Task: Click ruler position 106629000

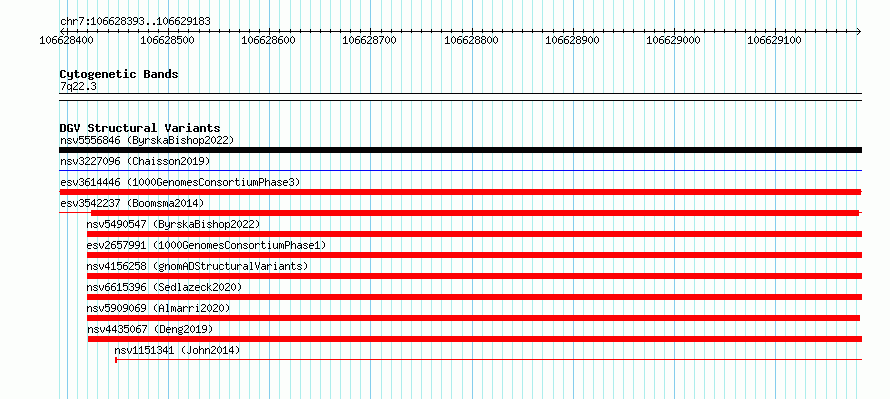Action: click(x=674, y=40)
